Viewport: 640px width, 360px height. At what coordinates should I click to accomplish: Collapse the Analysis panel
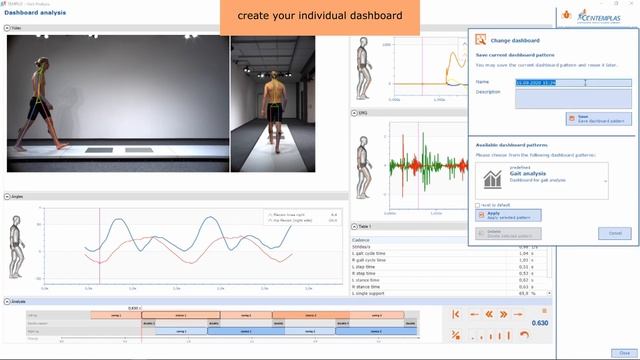[7, 302]
